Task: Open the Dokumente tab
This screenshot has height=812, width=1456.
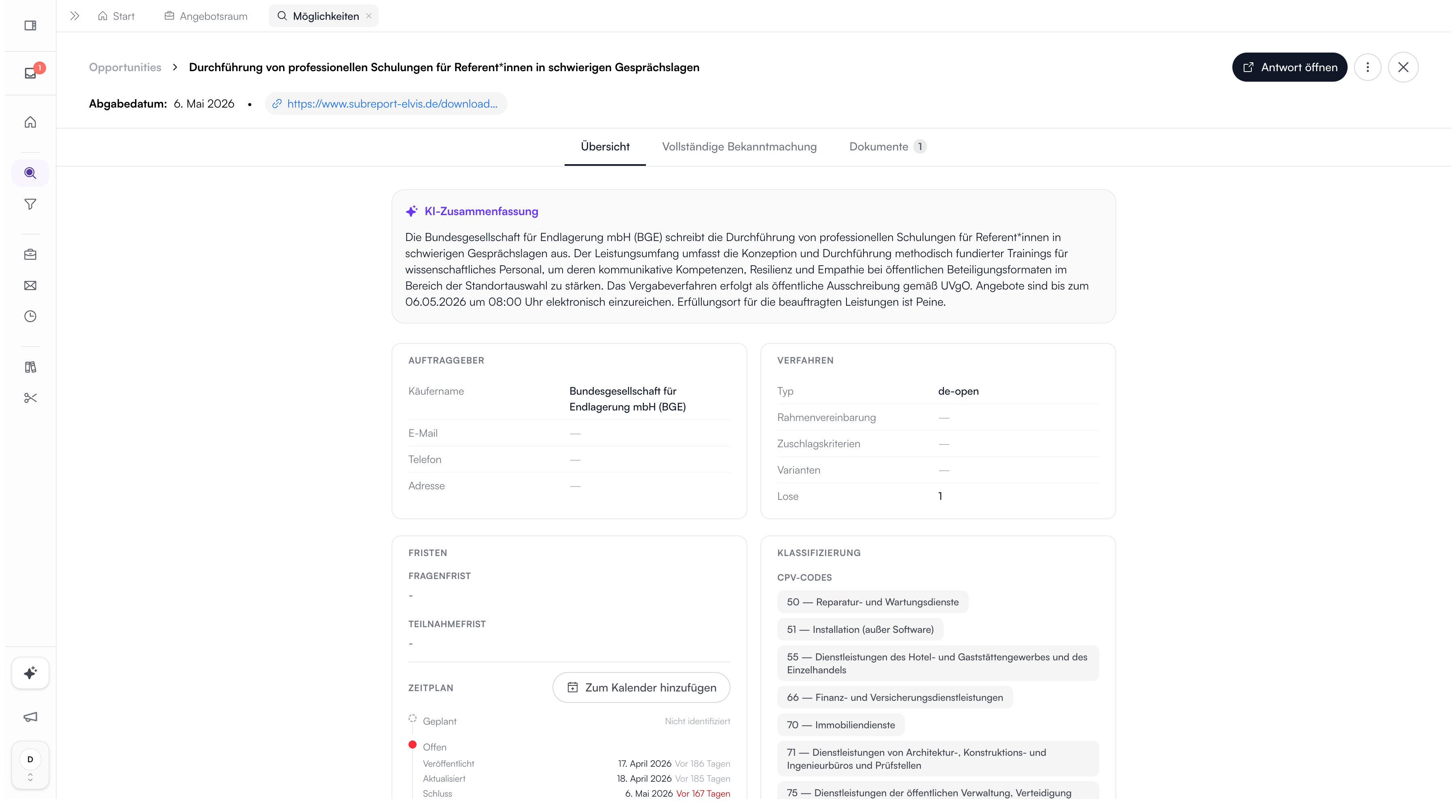Action: coord(887,147)
